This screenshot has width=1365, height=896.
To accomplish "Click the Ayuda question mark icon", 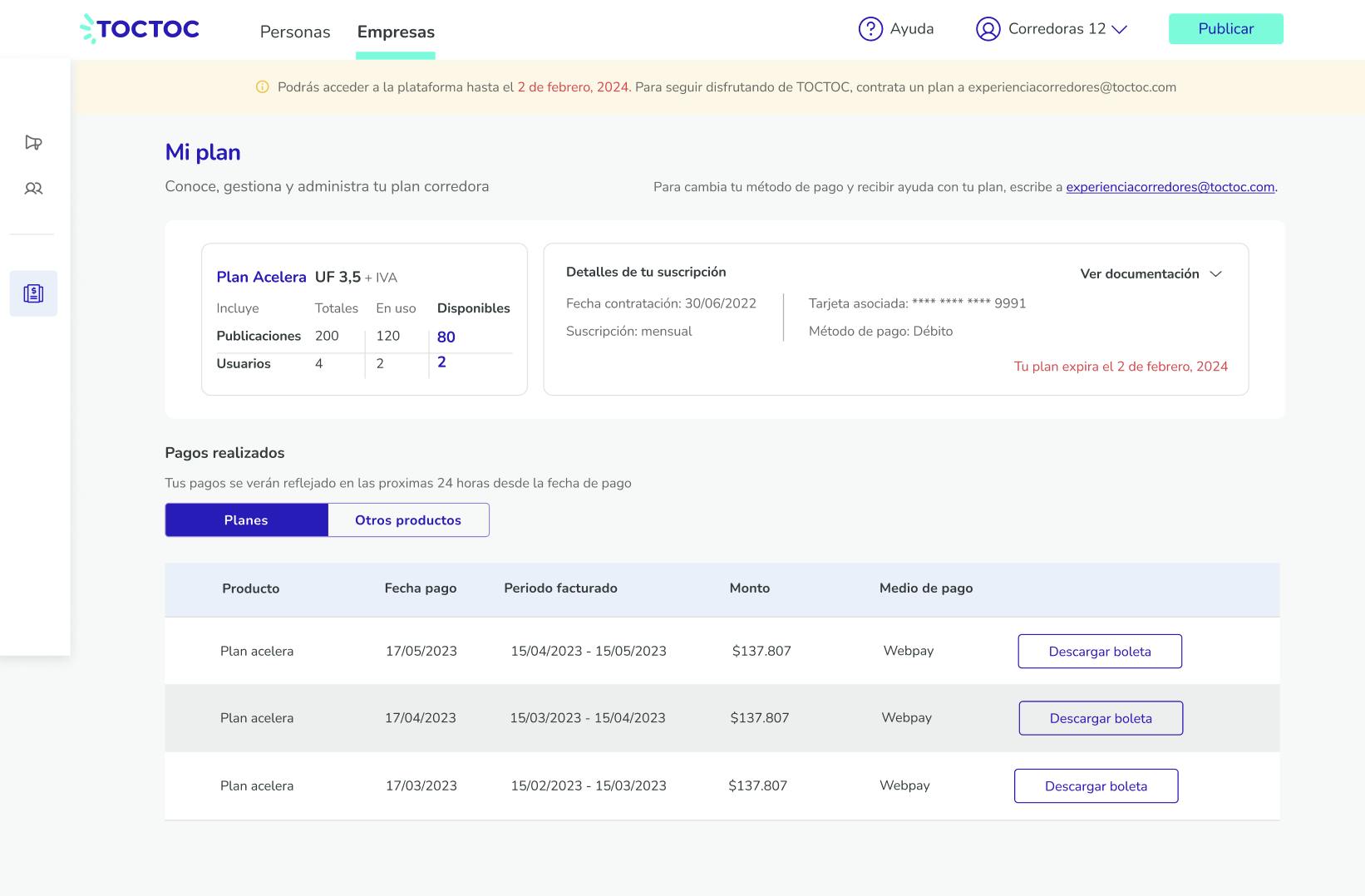I will 870,29.
